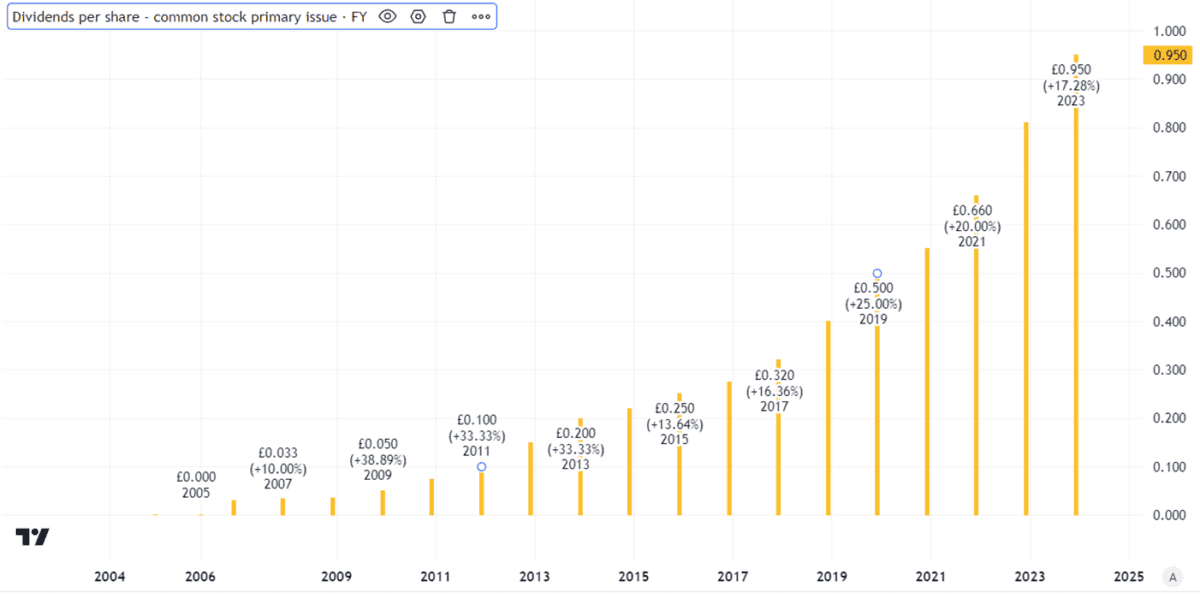Click blue circle marker above 2019 bar

coord(877,273)
